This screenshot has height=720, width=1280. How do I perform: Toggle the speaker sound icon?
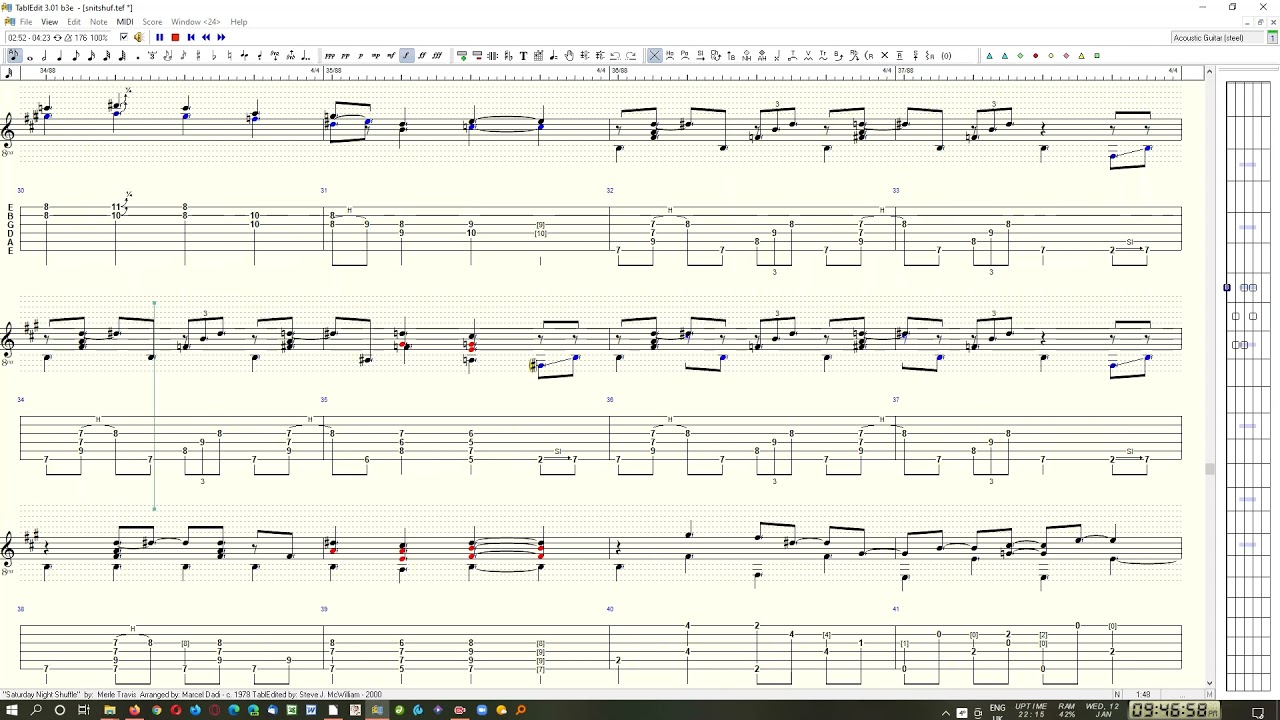139,38
